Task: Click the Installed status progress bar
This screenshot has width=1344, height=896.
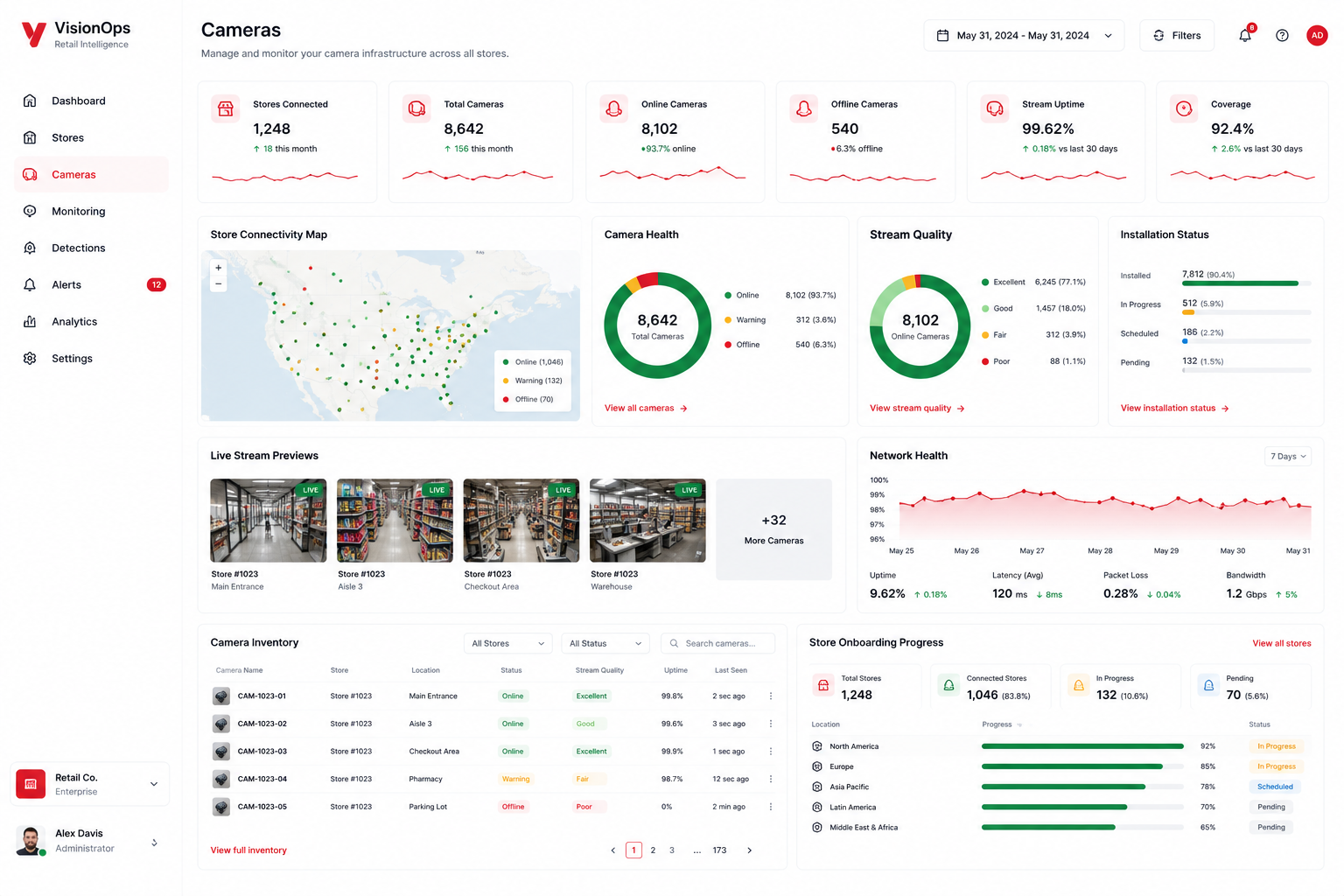Action: tap(1246, 283)
